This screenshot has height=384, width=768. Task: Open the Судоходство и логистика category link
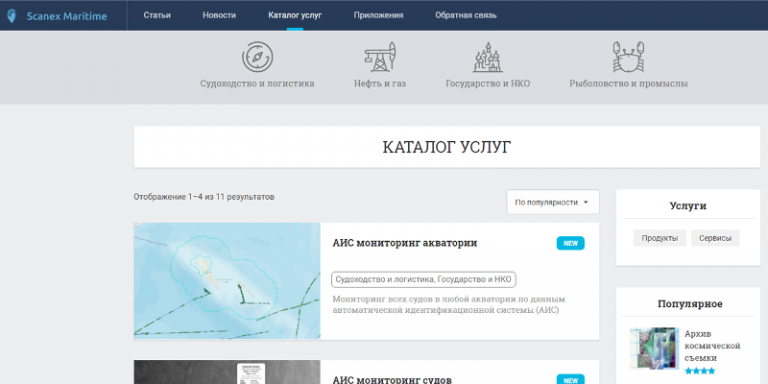257,84
